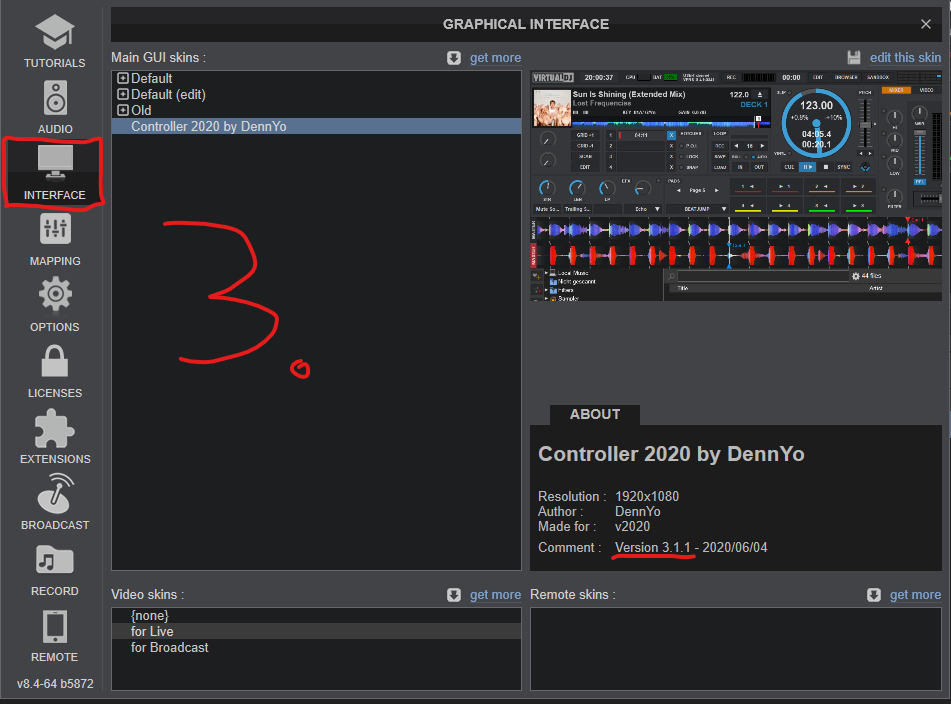Open the Audio settings section

pyautogui.click(x=55, y=107)
